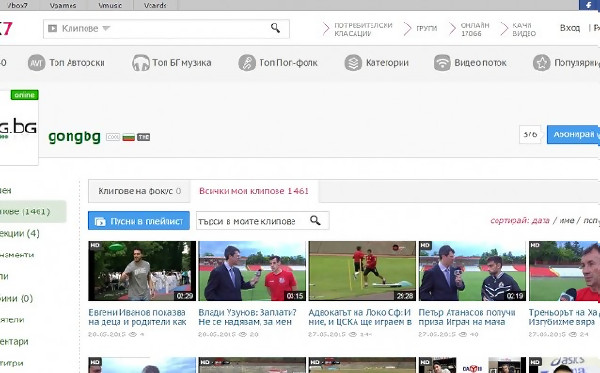Click the gongbg channel name
The height and width of the screenshot is (373, 600).
coord(74,137)
